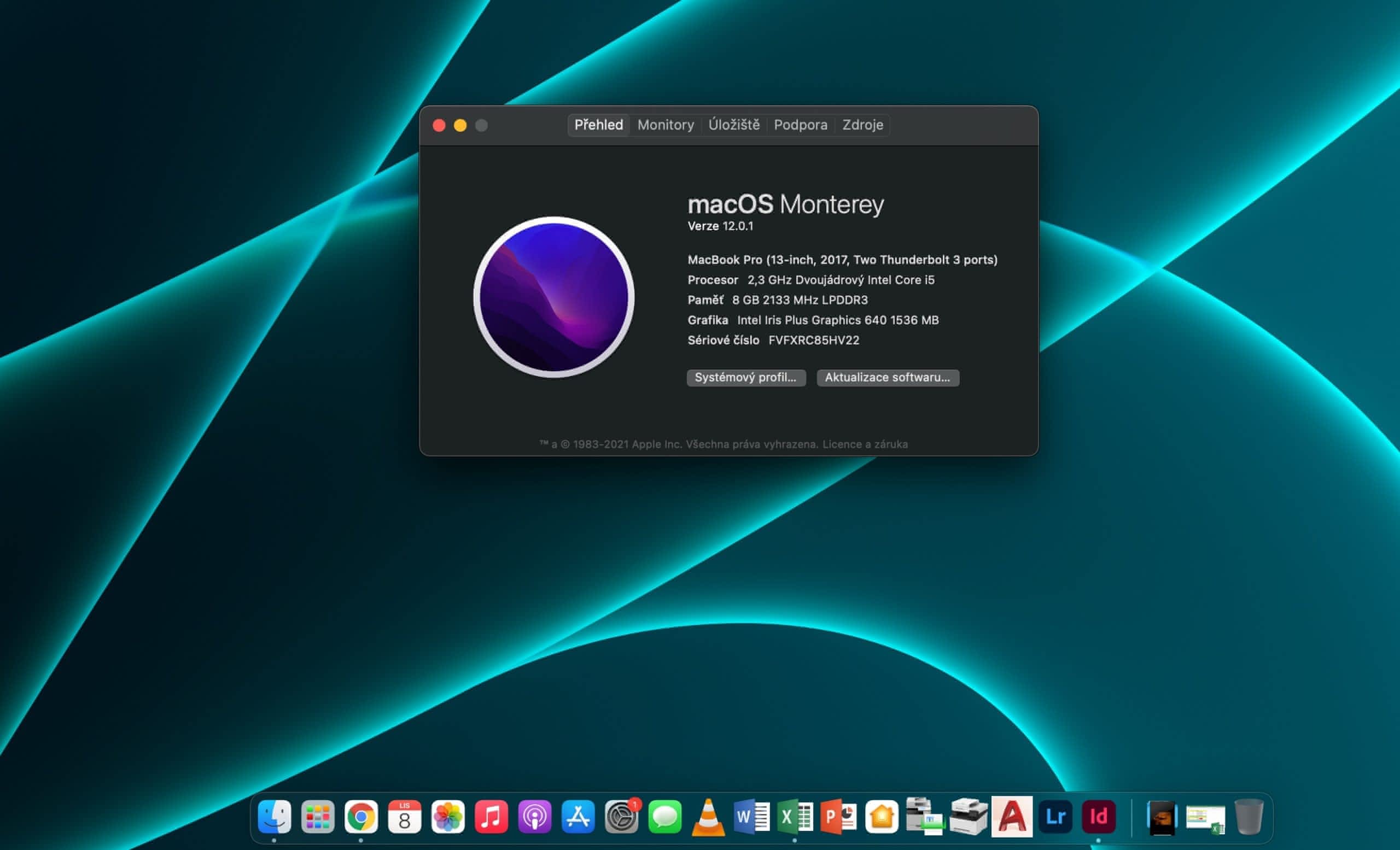This screenshot has height=850, width=1400.
Task: Open the Trash in the Dock
Action: tap(1249, 817)
